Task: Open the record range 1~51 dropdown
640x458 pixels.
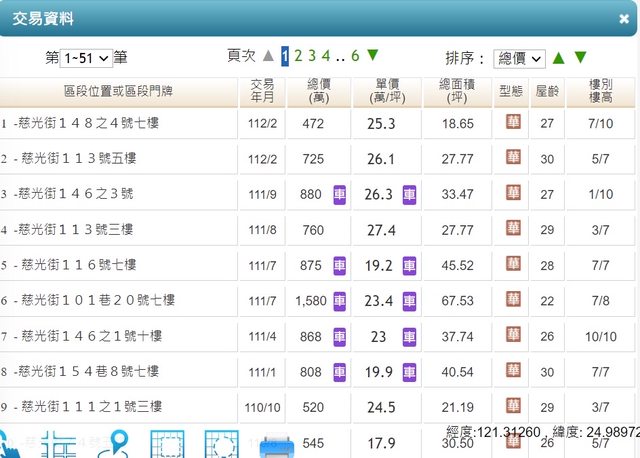Action: [x=86, y=59]
